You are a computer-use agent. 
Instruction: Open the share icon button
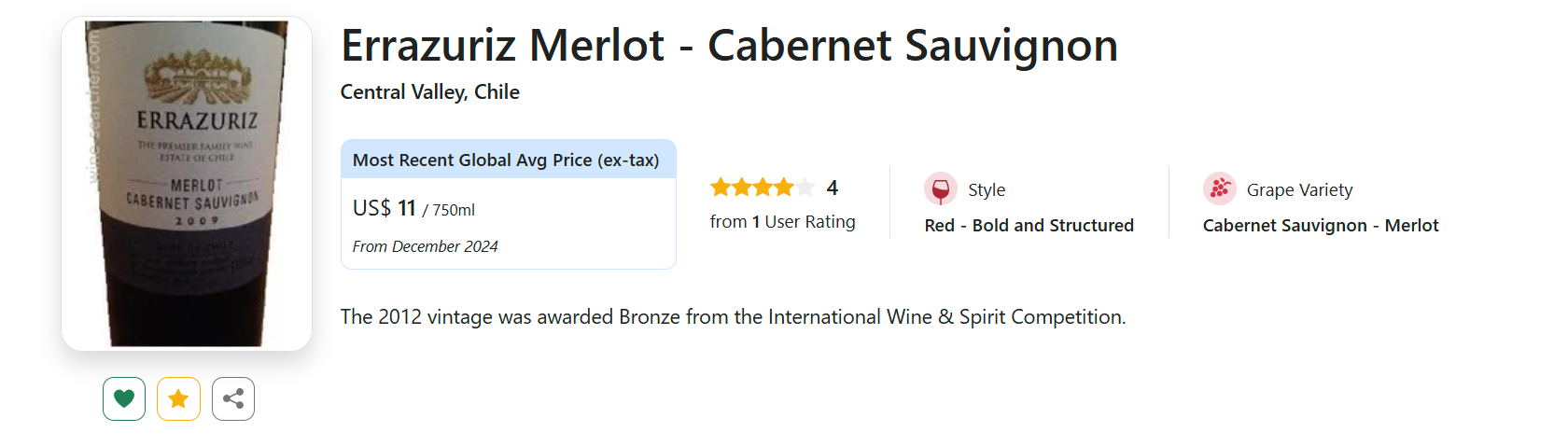[233, 399]
